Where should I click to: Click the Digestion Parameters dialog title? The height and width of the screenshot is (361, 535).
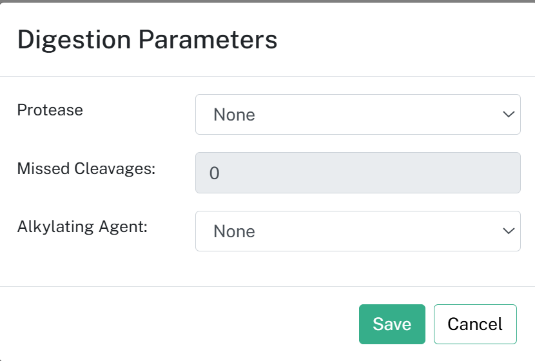pyautogui.click(x=147, y=40)
